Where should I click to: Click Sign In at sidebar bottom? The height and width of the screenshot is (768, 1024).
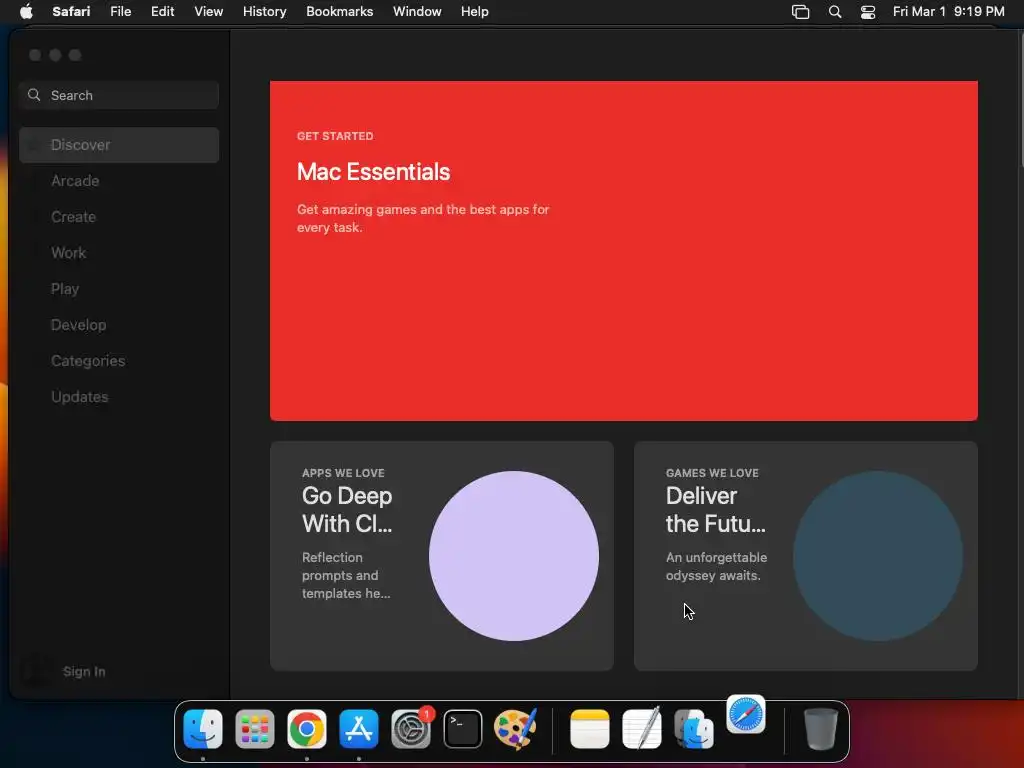click(84, 671)
